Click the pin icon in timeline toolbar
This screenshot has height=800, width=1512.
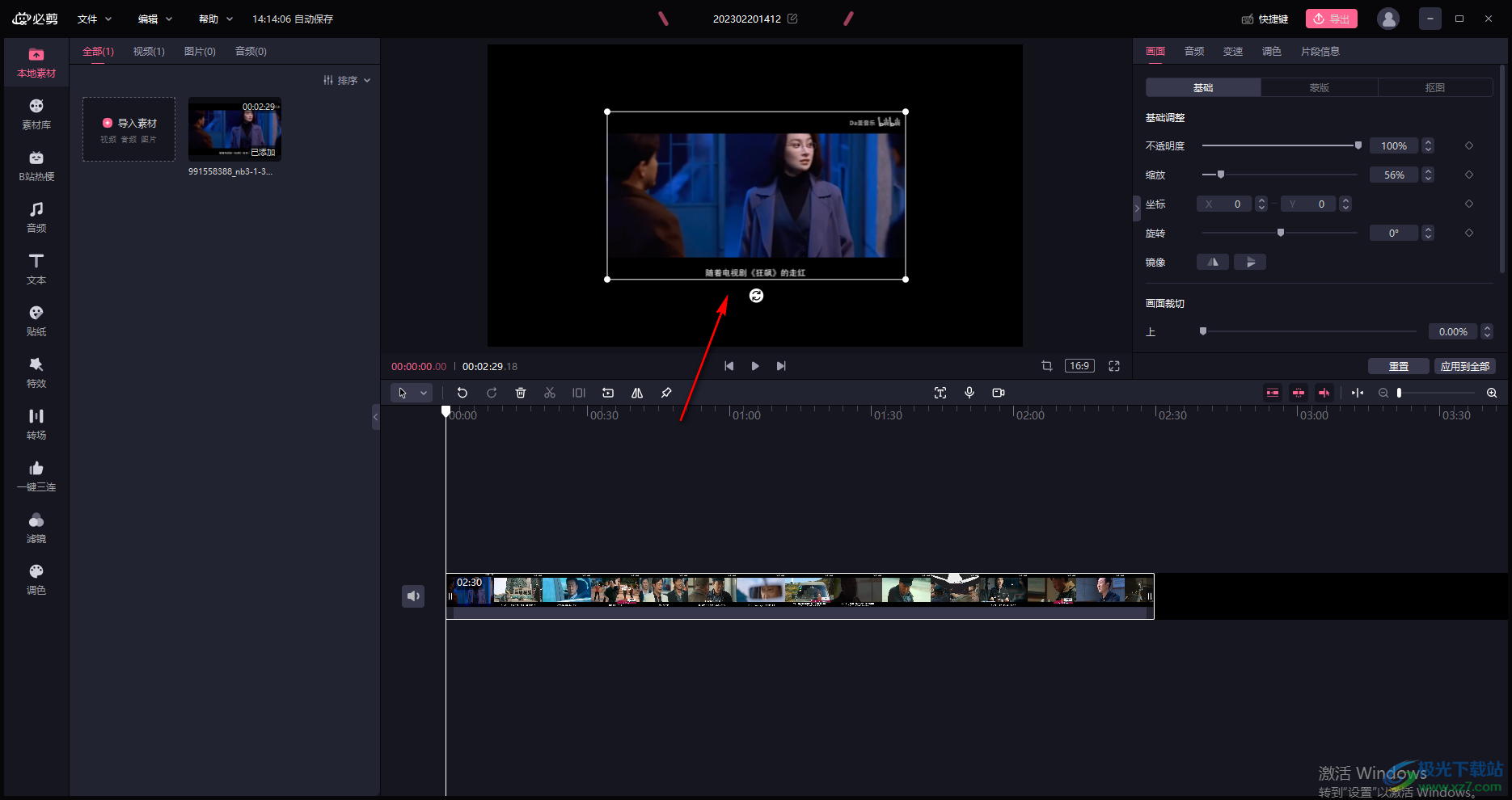[x=666, y=393]
